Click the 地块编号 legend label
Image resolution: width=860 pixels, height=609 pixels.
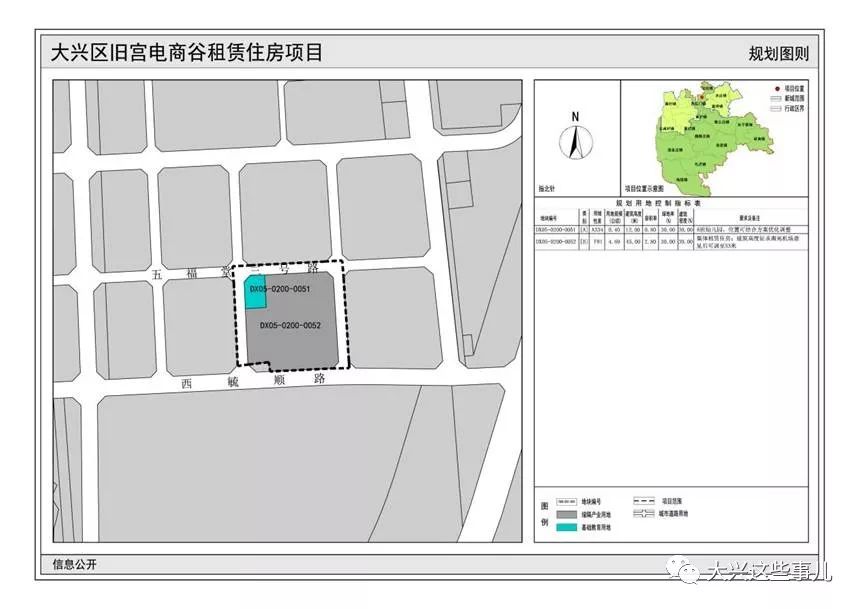[591, 501]
